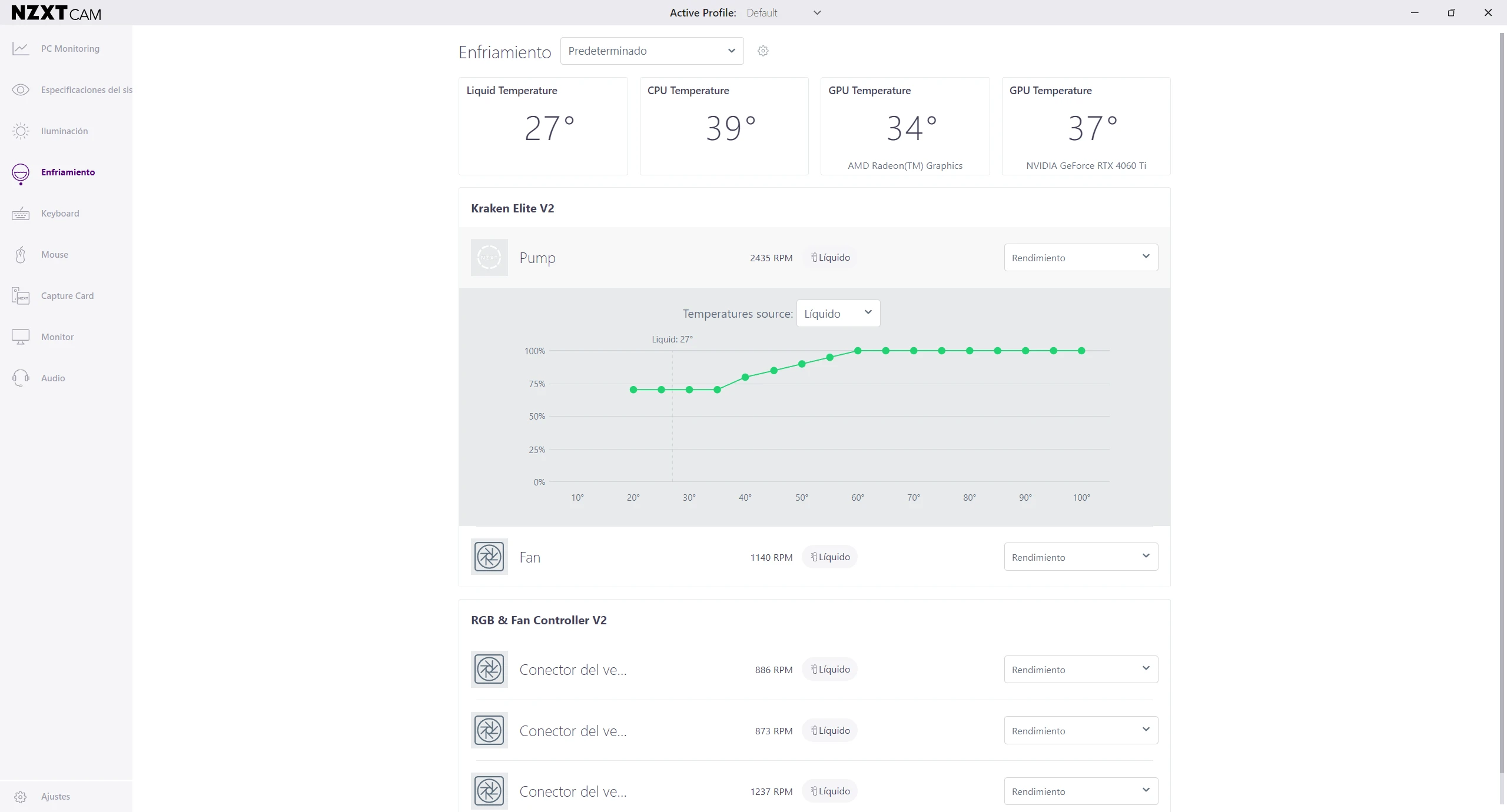The image size is (1507, 812).
Task: Open Especificaciones del sistema section
Action: click(x=87, y=90)
